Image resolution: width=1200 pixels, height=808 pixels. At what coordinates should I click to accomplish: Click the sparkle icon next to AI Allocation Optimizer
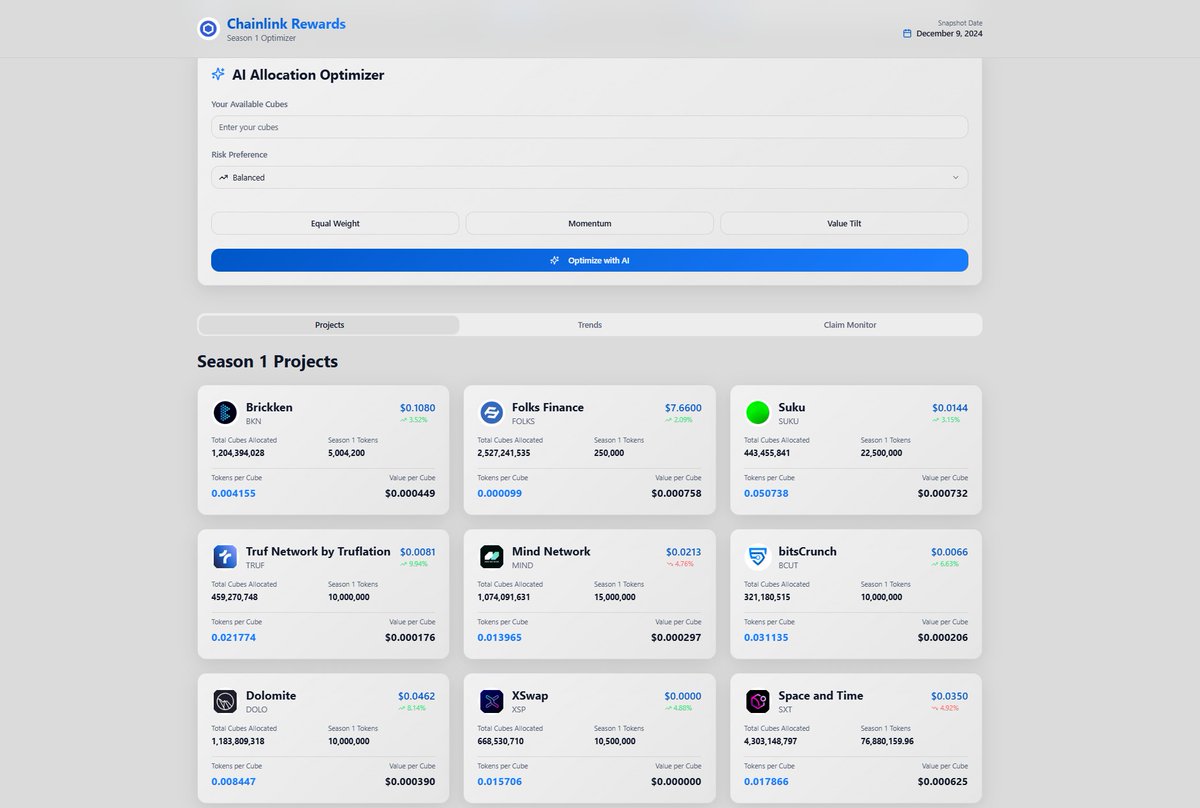(218, 74)
